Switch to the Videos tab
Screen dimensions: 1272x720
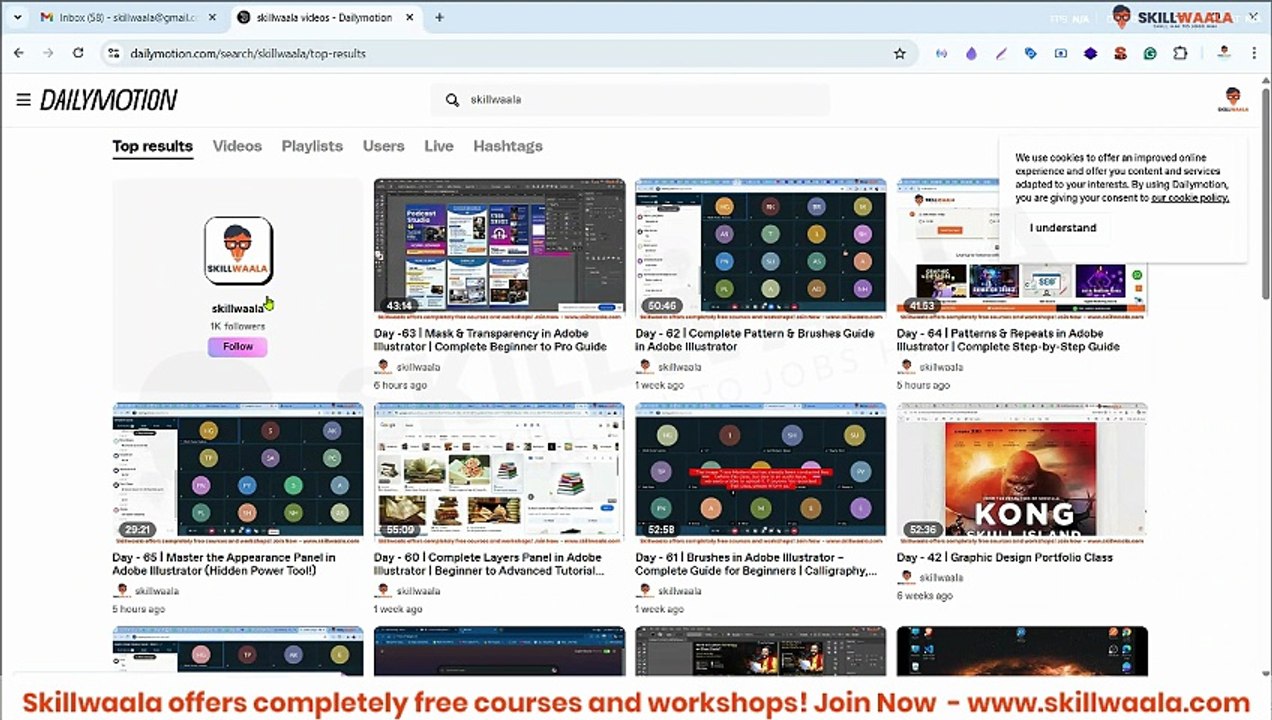237,146
